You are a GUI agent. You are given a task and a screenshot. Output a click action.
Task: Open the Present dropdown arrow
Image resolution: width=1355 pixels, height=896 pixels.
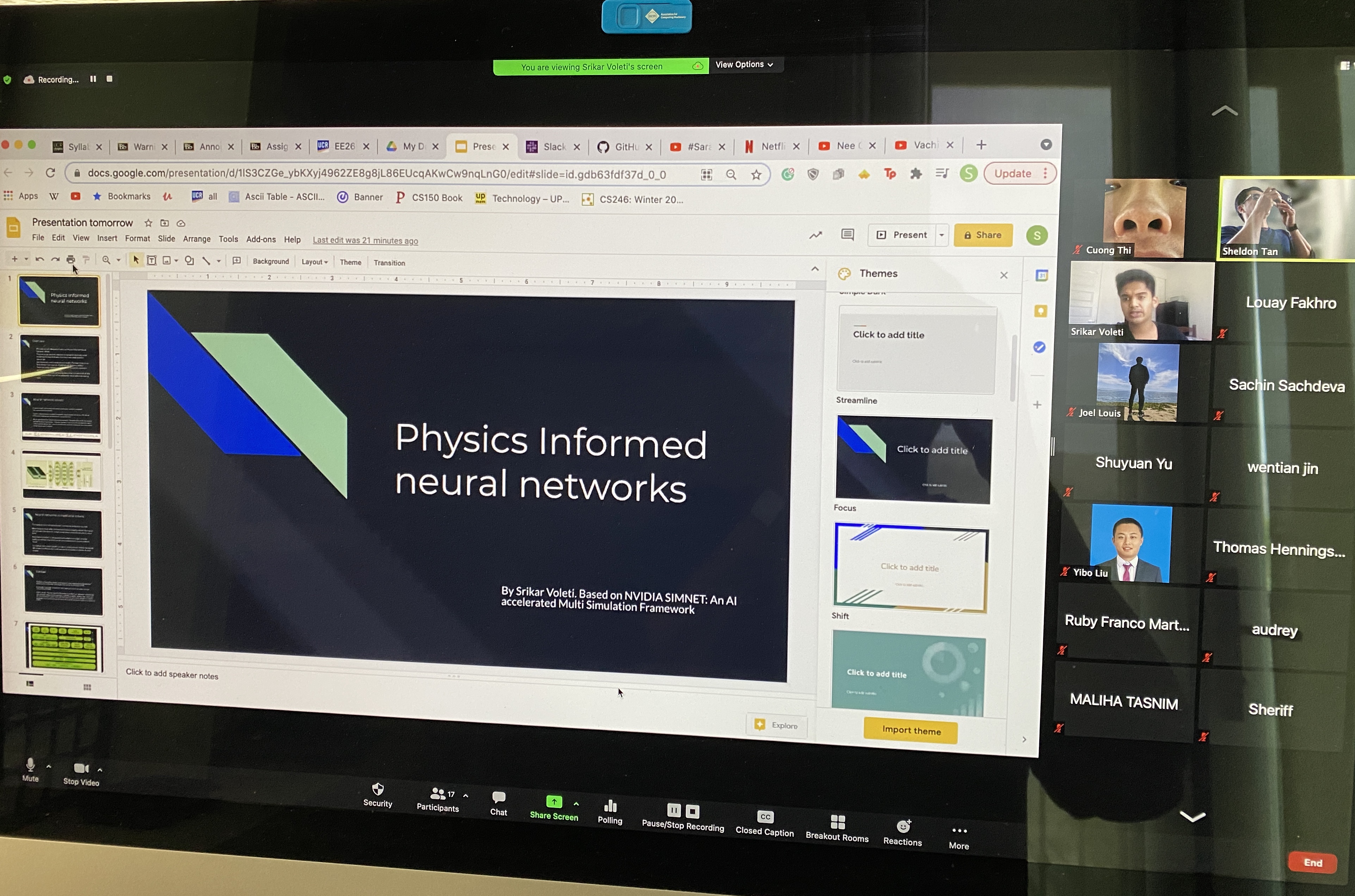(941, 235)
